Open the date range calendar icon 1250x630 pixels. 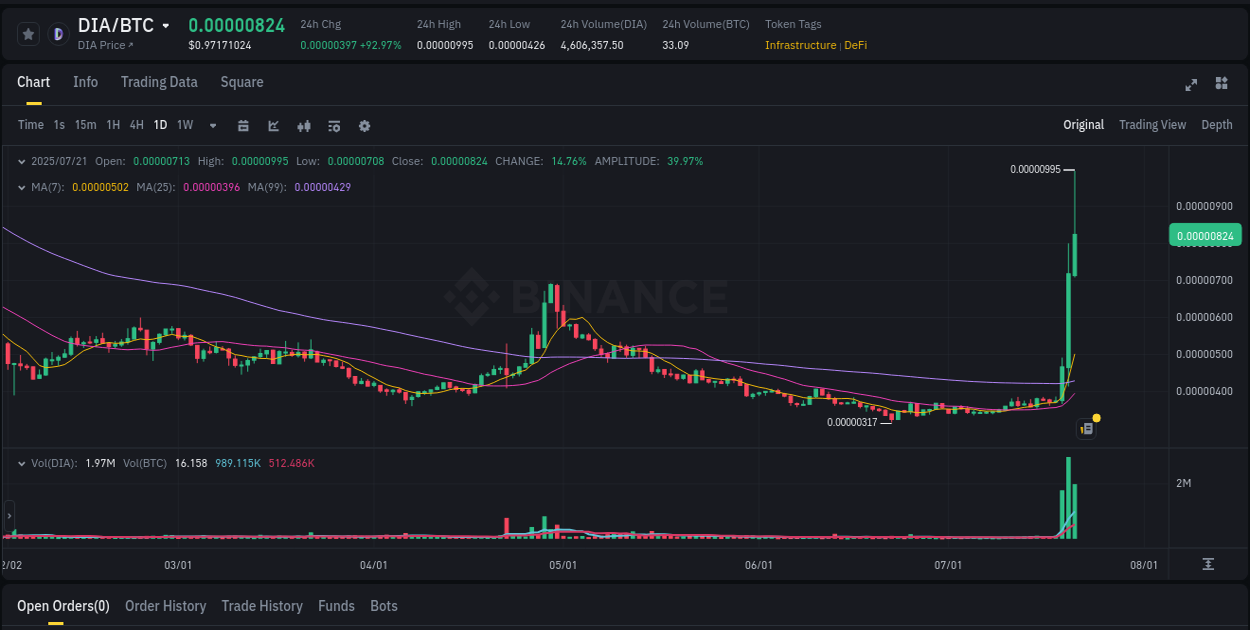point(243,126)
